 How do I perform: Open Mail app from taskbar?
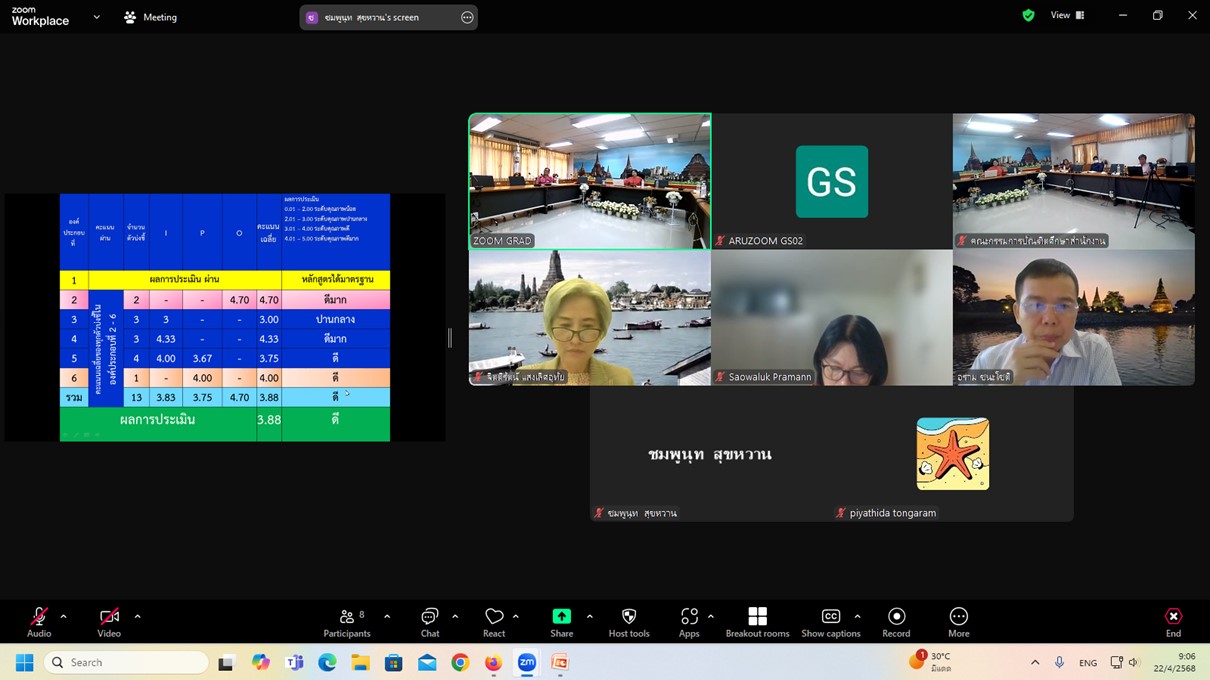(x=427, y=662)
